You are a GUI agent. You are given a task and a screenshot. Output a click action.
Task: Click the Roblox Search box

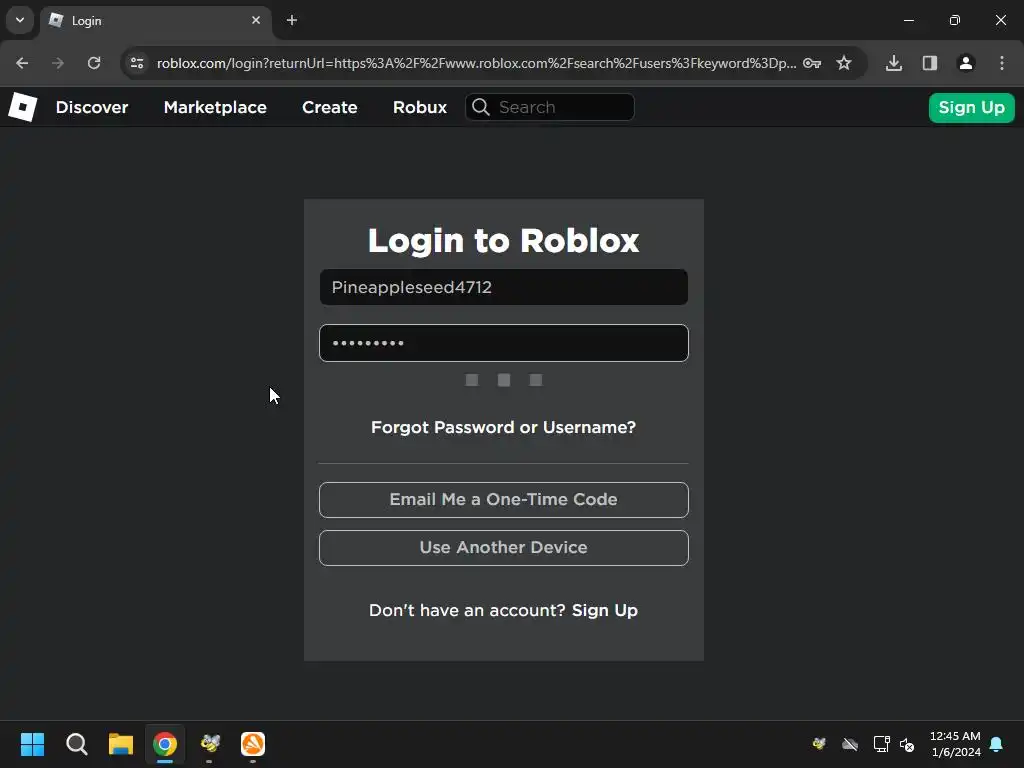click(549, 107)
